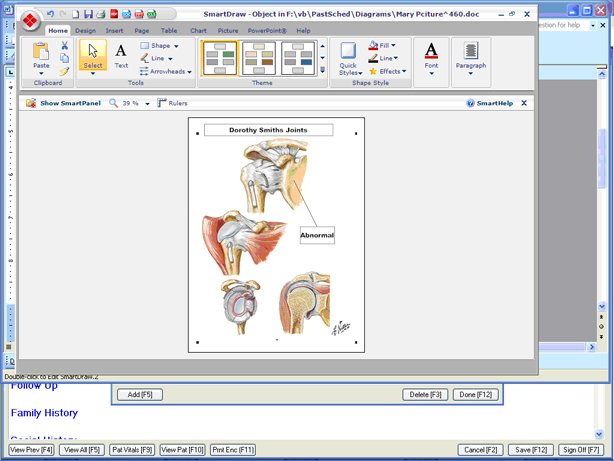
Task: Click the Copy icon in Clipboard group
Action: [65, 58]
